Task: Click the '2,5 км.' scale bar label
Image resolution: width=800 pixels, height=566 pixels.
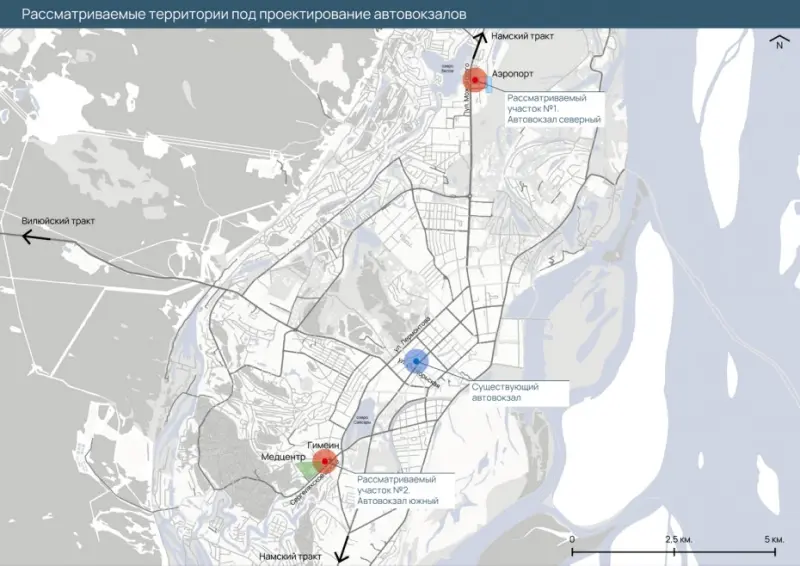Action: [679, 539]
